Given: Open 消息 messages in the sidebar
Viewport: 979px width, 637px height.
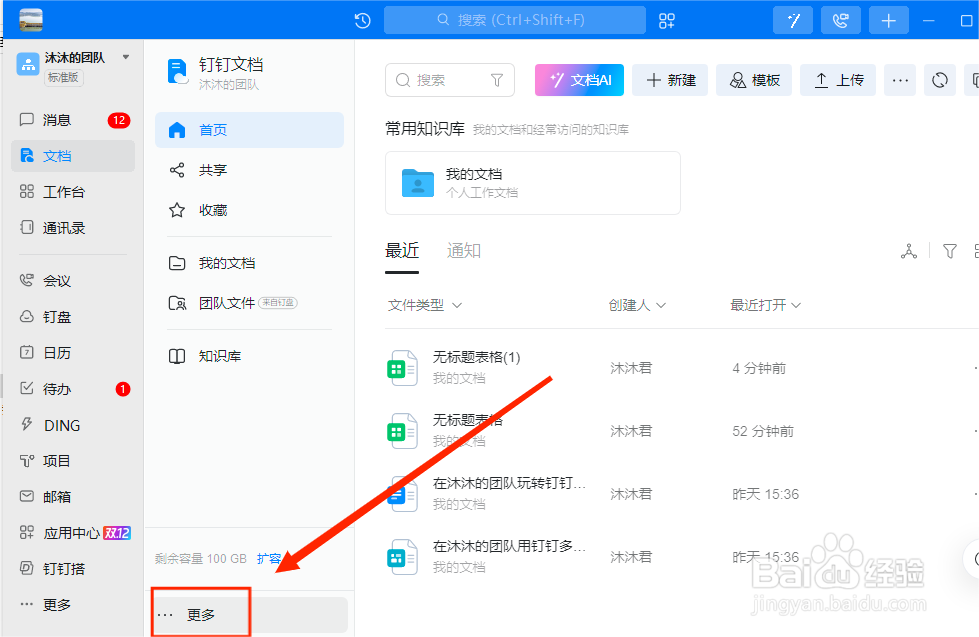Looking at the screenshot, I should click(73, 120).
